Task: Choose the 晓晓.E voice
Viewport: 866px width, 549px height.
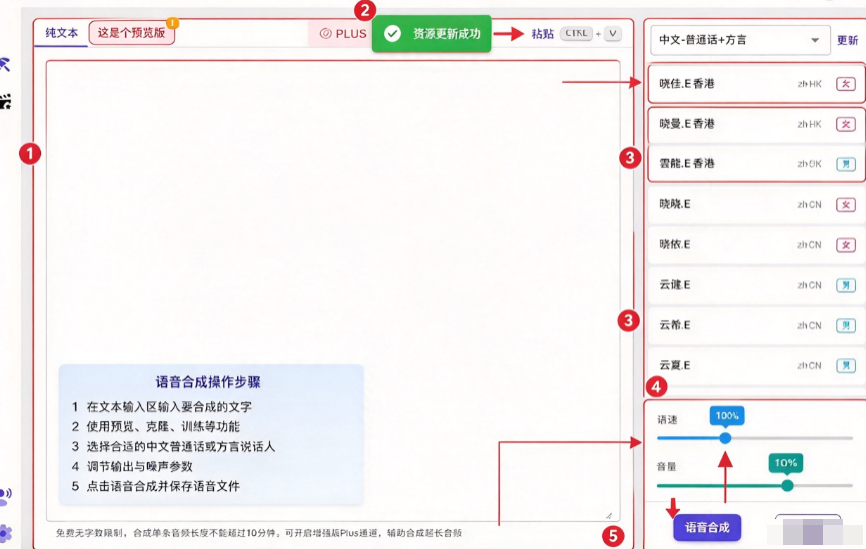Action: point(756,204)
